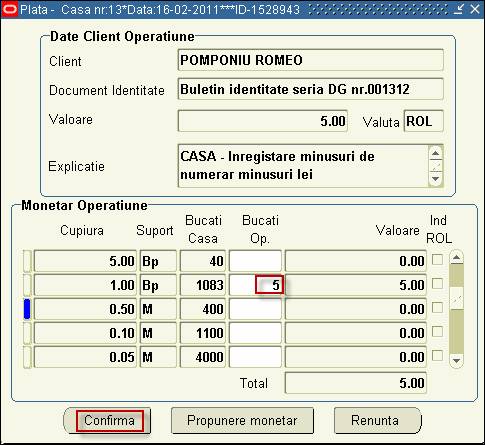
Task: Click the Explicatie scroll down arrow
Action: tap(435, 178)
